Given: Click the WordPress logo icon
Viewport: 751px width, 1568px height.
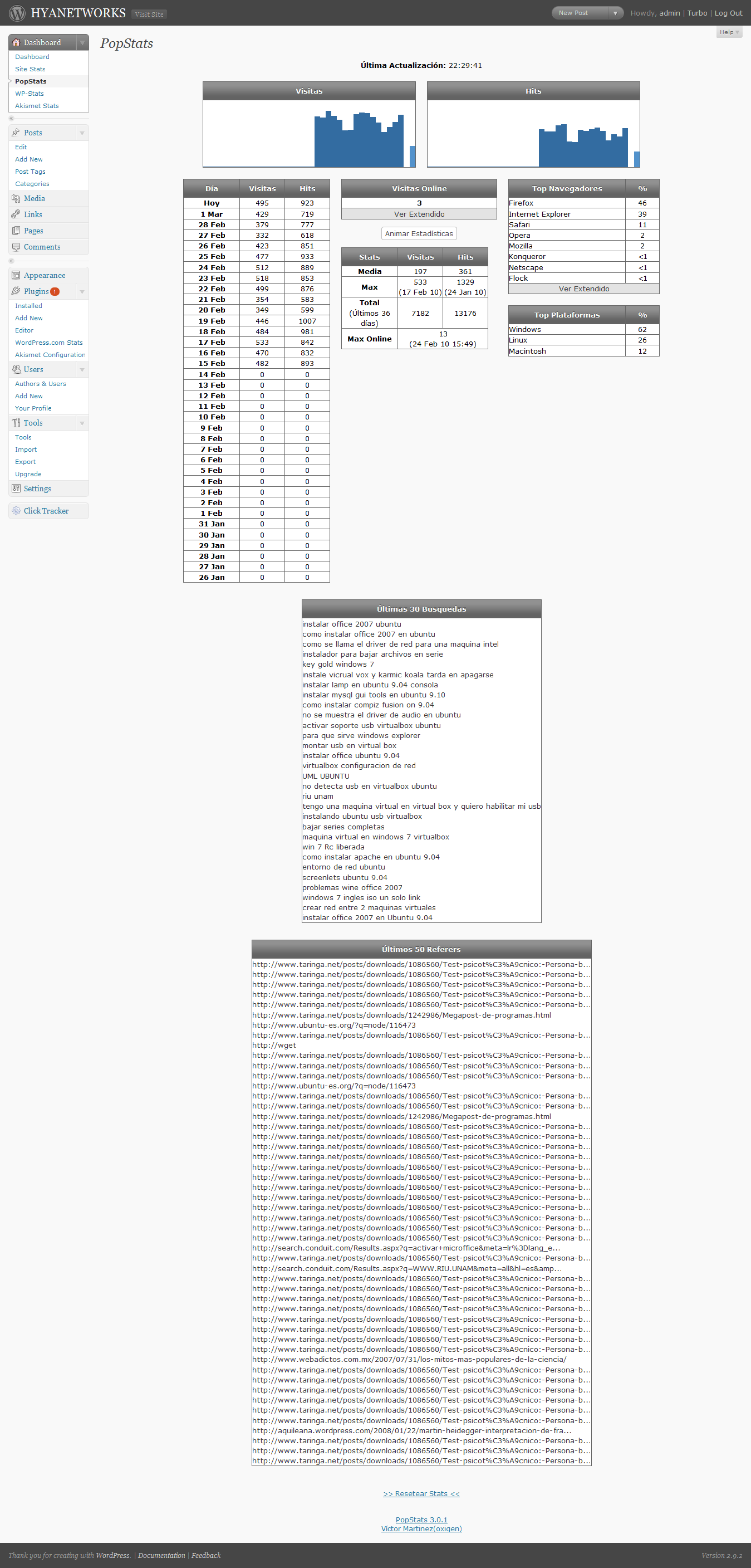Looking at the screenshot, I should [17, 13].
